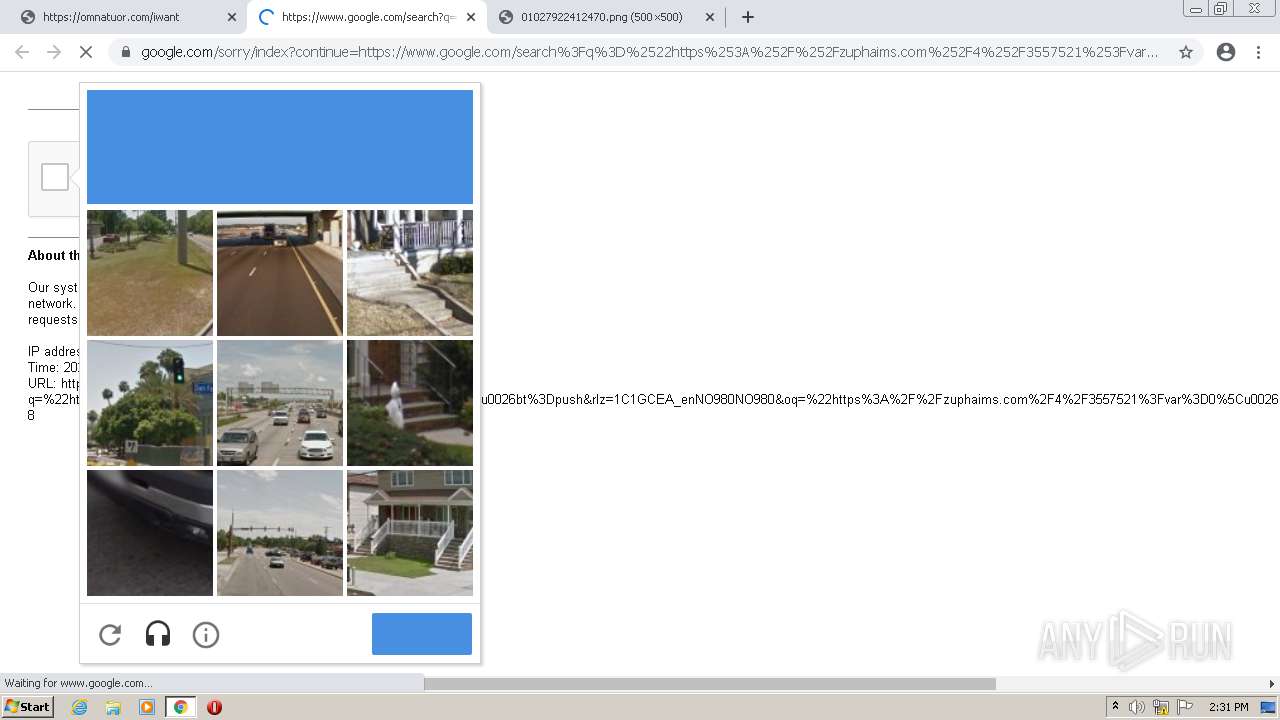This screenshot has height=720, width=1280.
Task: Click the network tray icon
Action: pyautogui.click(x=1161, y=707)
